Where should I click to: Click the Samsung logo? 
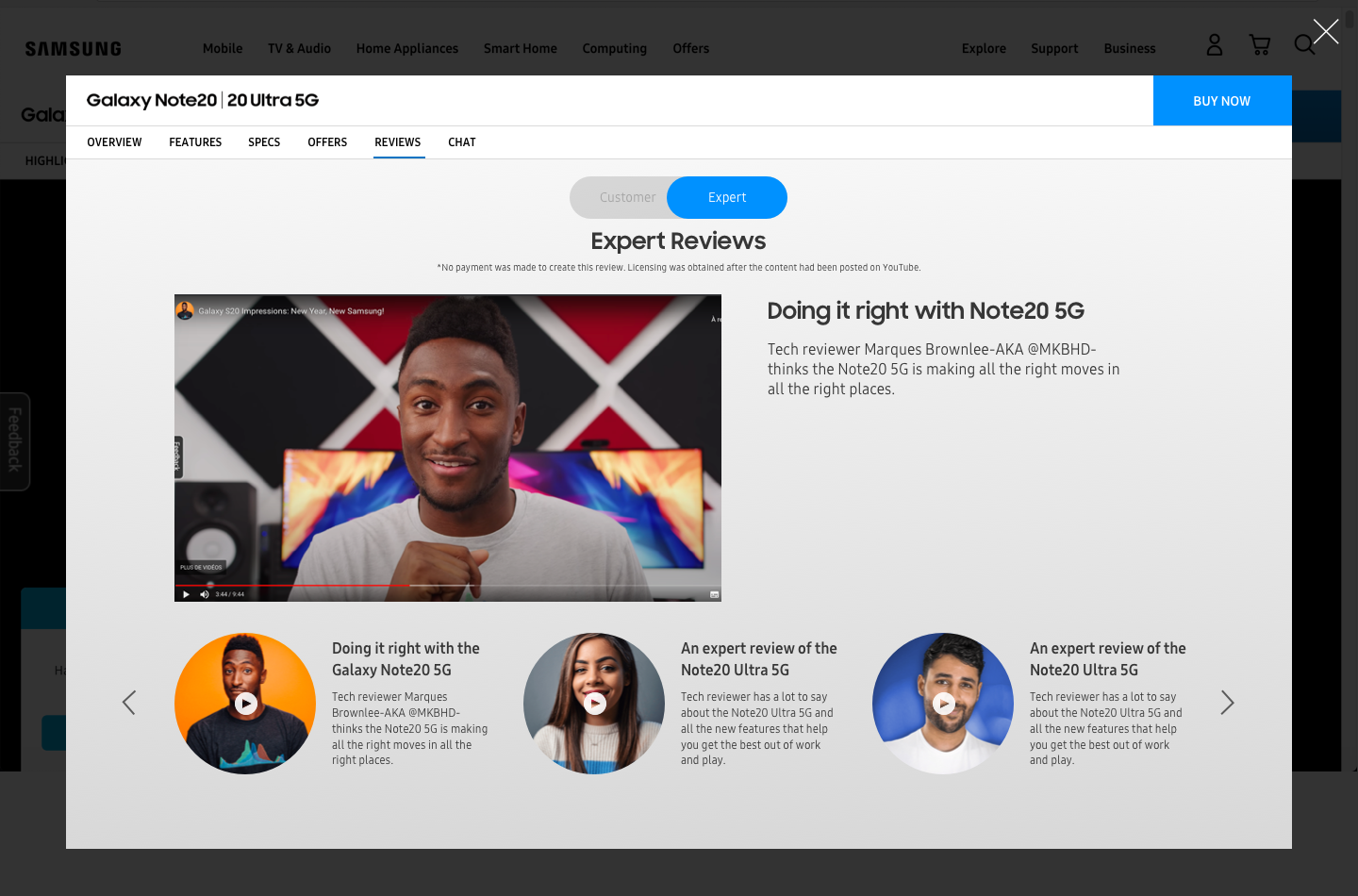pyautogui.click(x=74, y=49)
